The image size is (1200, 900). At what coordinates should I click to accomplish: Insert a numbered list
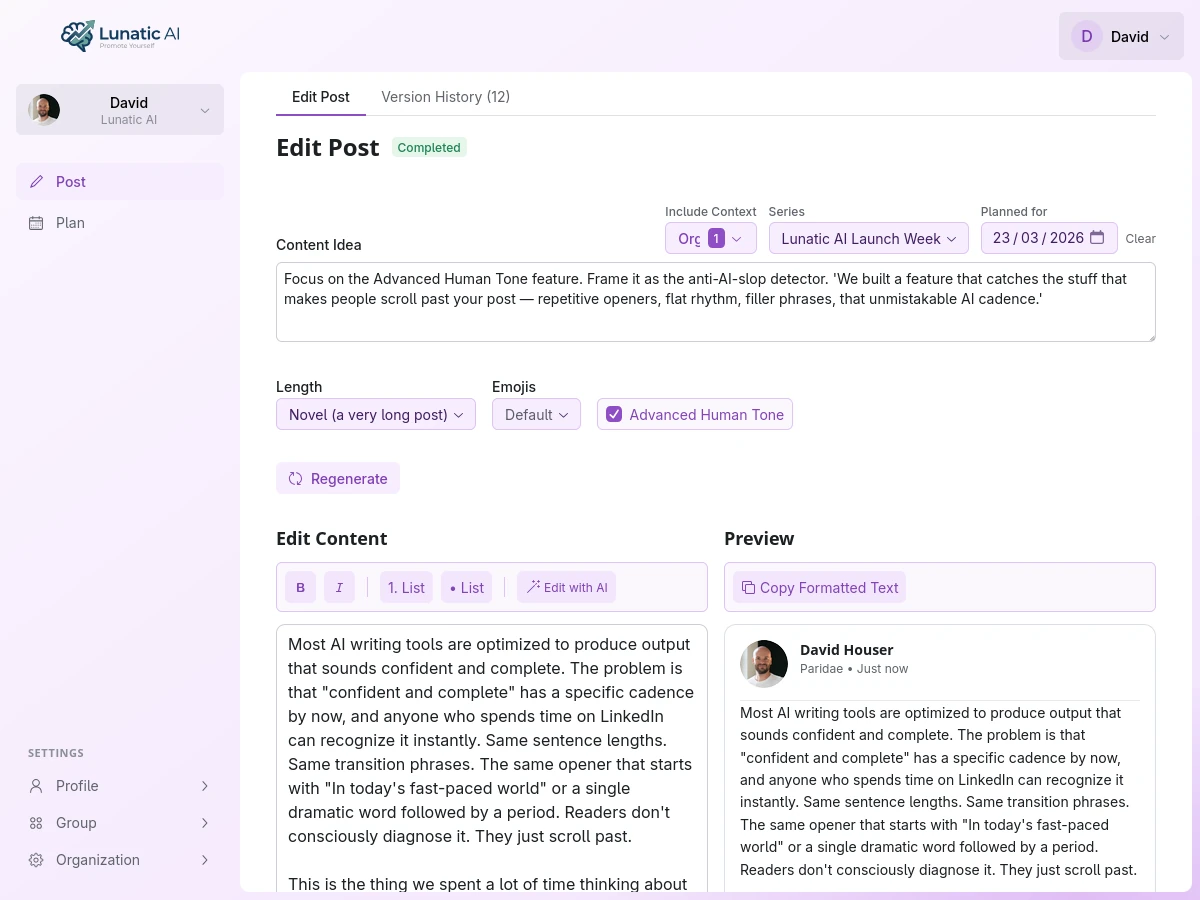coord(406,587)
